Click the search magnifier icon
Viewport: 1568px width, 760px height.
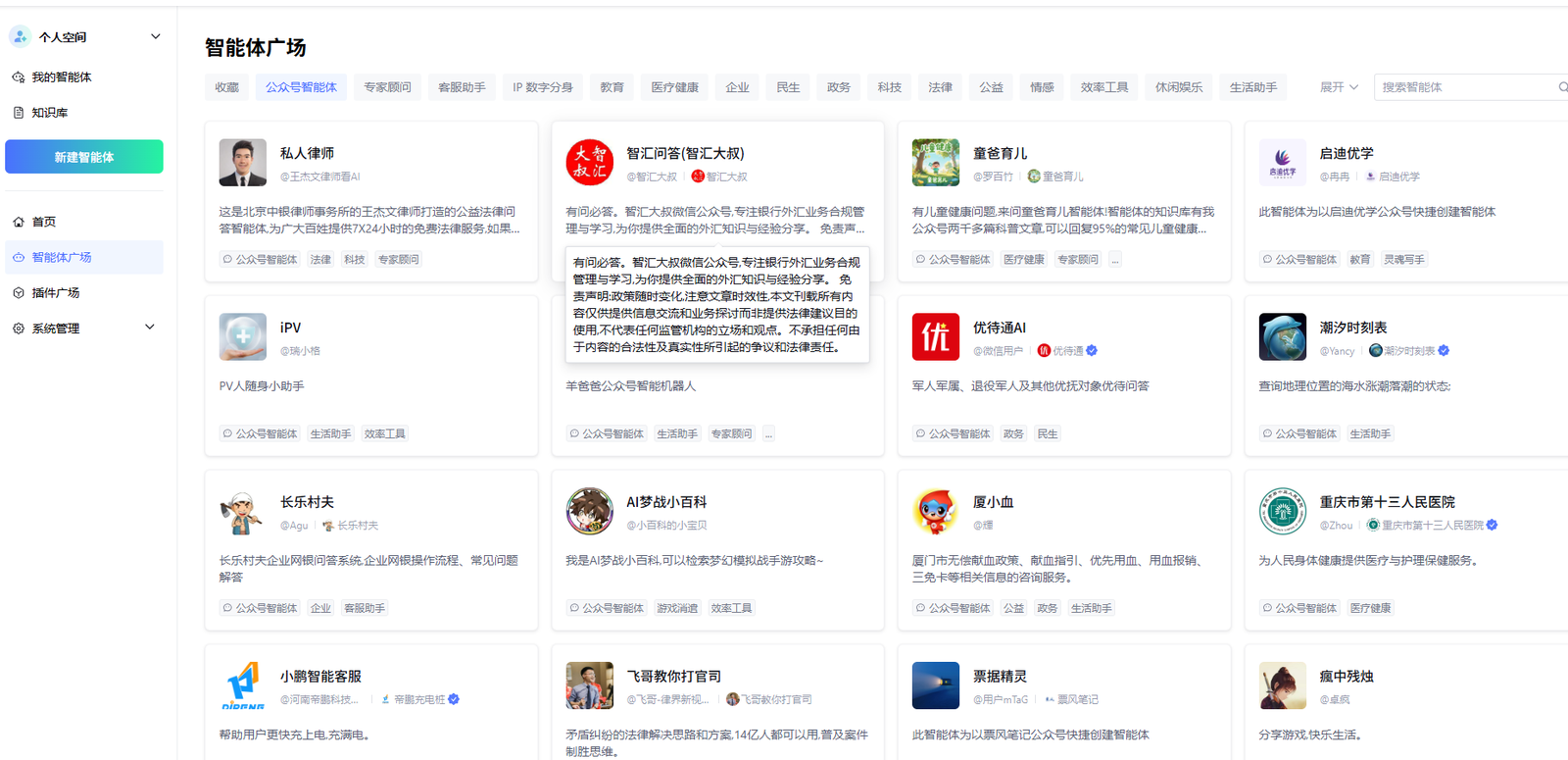[1562, 87]
